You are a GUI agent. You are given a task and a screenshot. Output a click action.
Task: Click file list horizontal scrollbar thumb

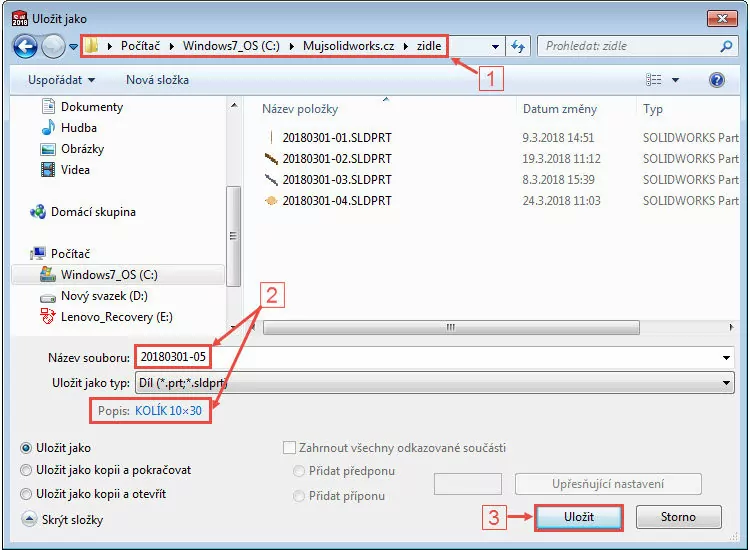pyautogui.click(x=451, y=328)
